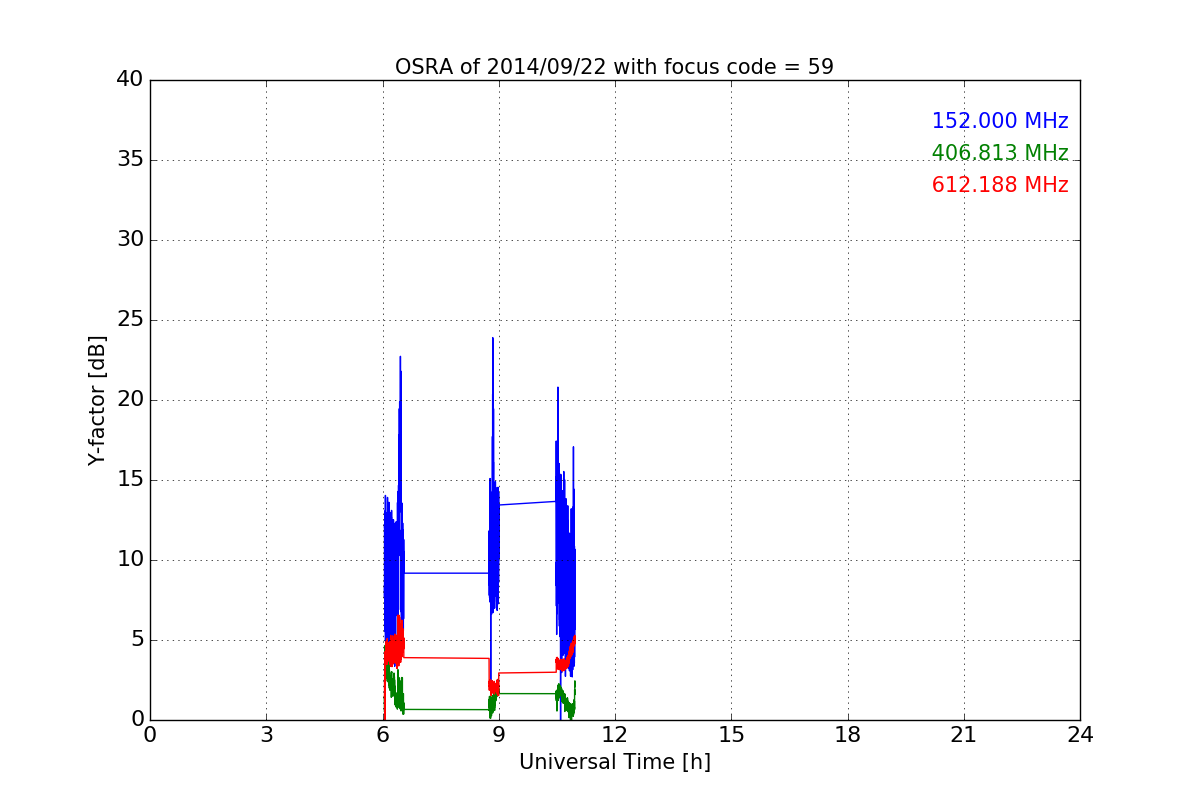Click y-axis tick label 10

pyautogui.click(x=130, y=560)
